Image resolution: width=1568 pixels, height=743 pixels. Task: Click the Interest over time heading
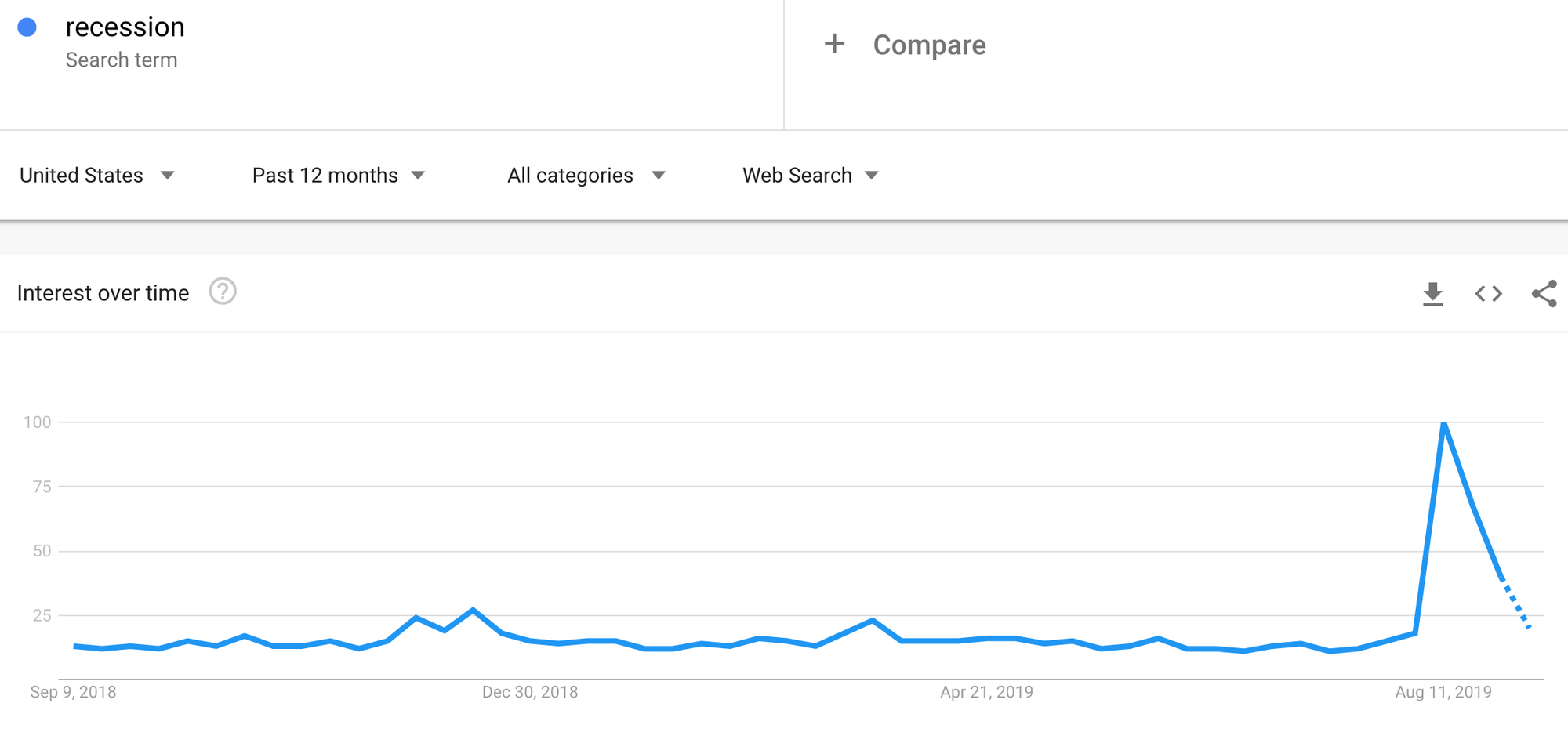tap(103, 293)
